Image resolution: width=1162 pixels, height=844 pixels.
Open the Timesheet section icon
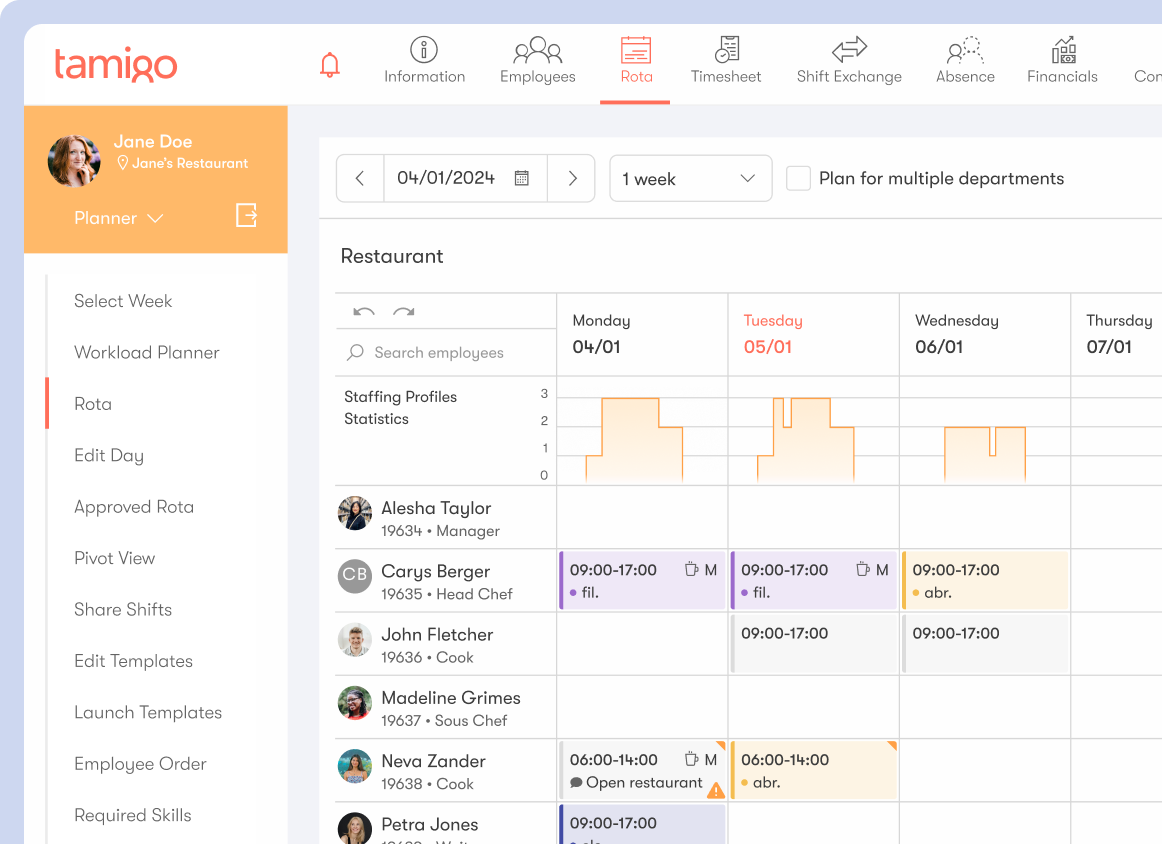(x=726, y=49)
